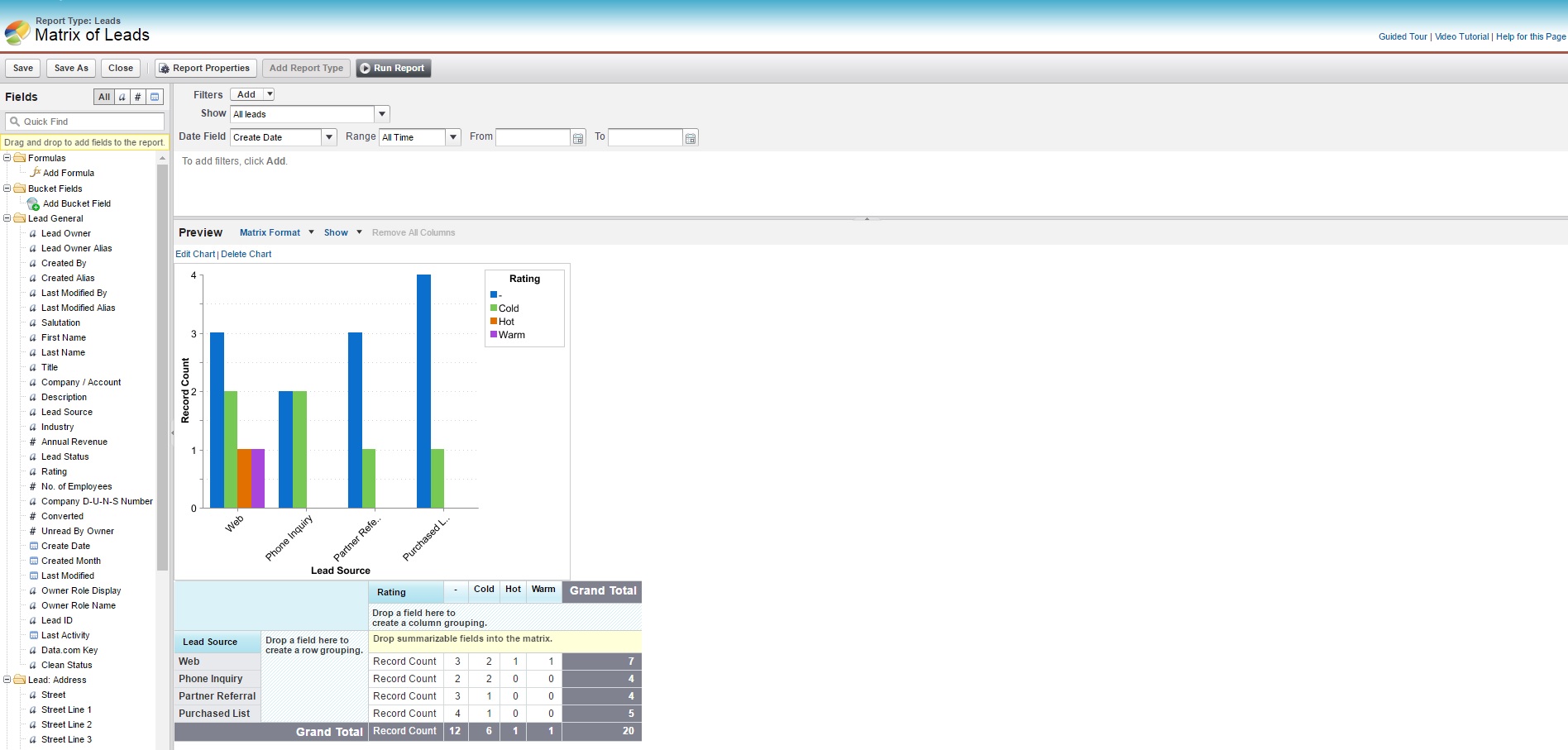The height and width of the screenshot is (750, 1568).
Task: Click the orange Hot legend swatch
Action: click(494, 321)
